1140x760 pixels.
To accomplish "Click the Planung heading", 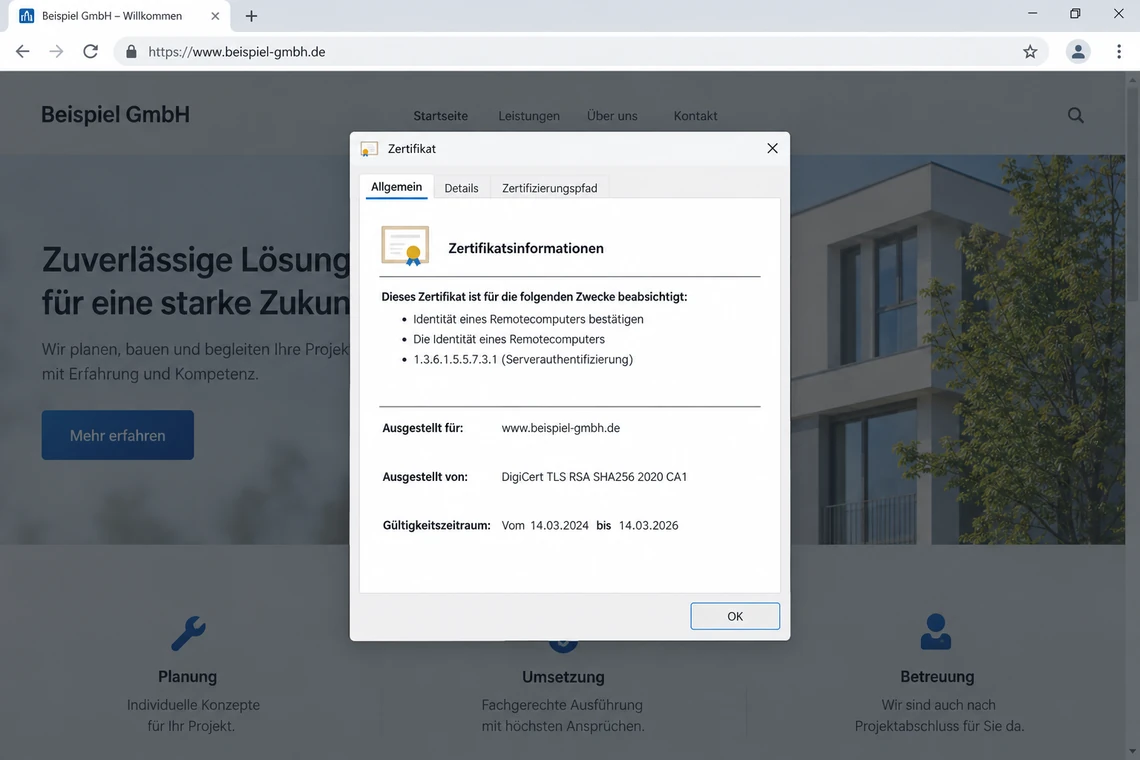I will click(188, 676).
